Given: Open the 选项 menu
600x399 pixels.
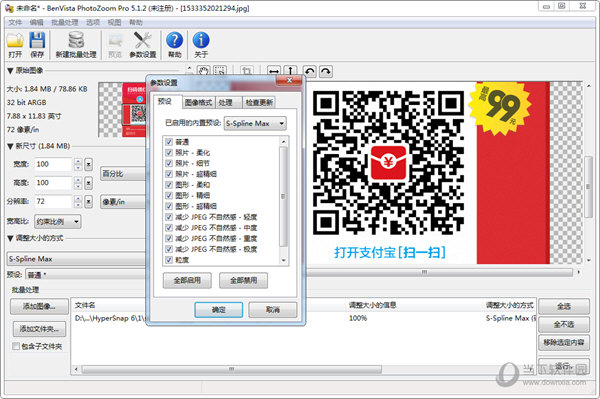Looking at the screenshot, I should [93, 23].
